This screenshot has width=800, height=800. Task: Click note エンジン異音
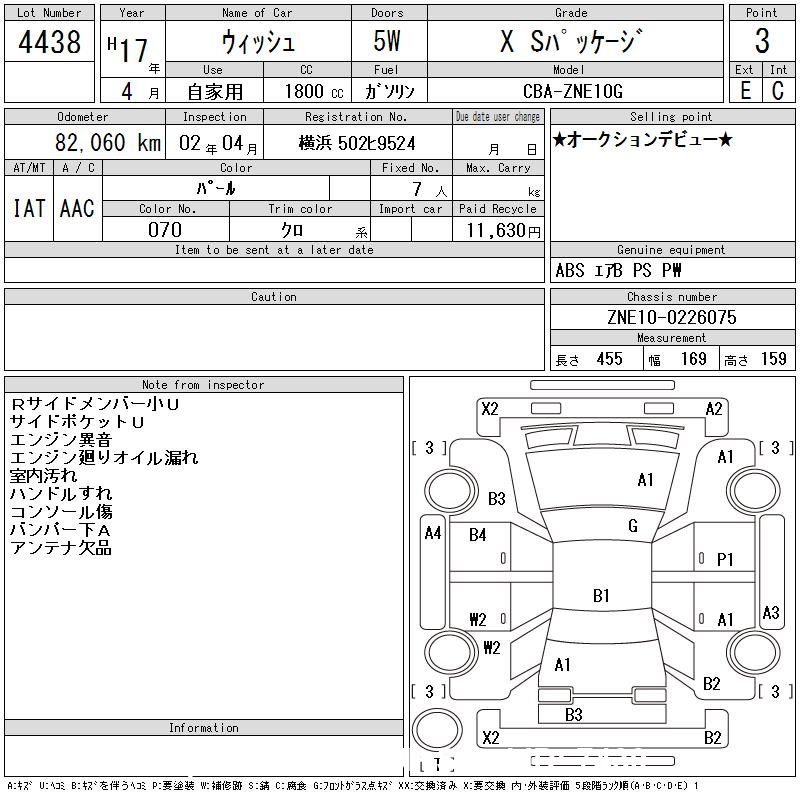(x=61, y=440)
